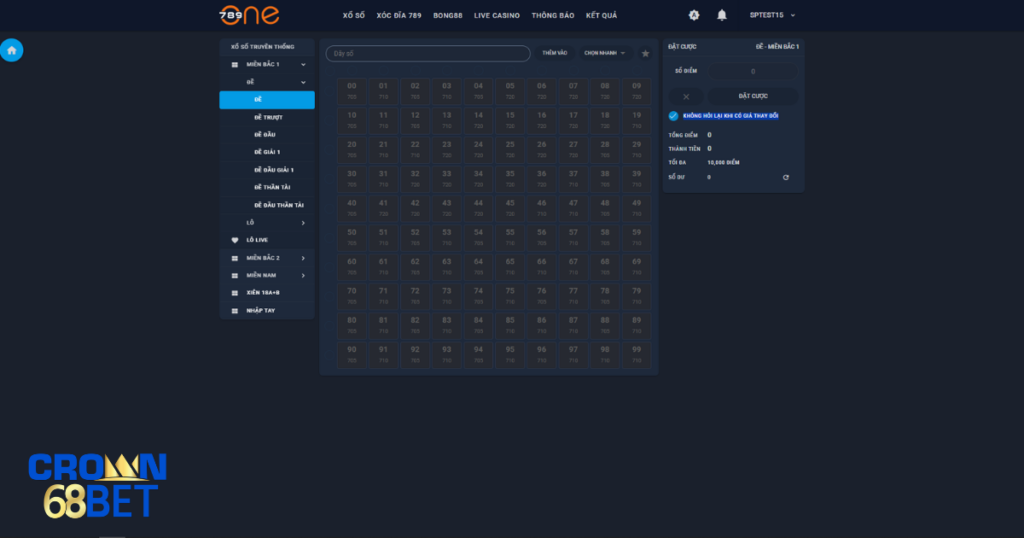Open the 789 One logo homepage
This screenshot has width=1024, height=538.
coord(249,15)
